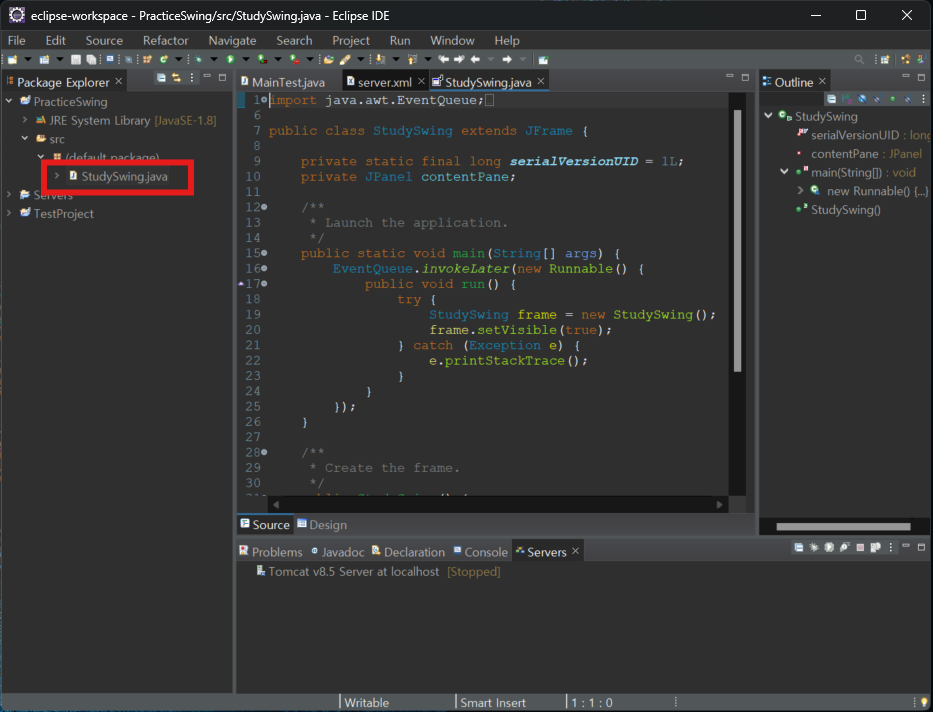The height and width of the screenshot is (712, 933).
Task: Click the Save All toolbar icon
Action: (x=92, y=59)
